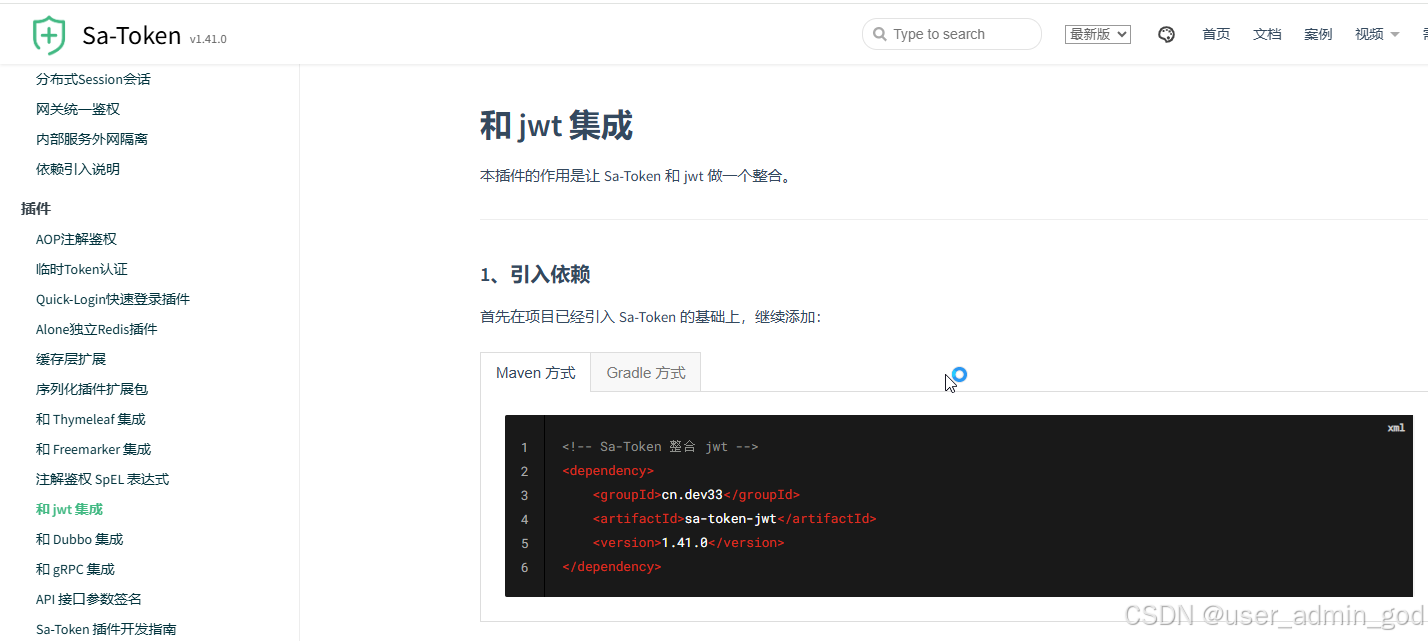Open 和 Thymeleaf 集成 sidebar item

pos(91,419)
